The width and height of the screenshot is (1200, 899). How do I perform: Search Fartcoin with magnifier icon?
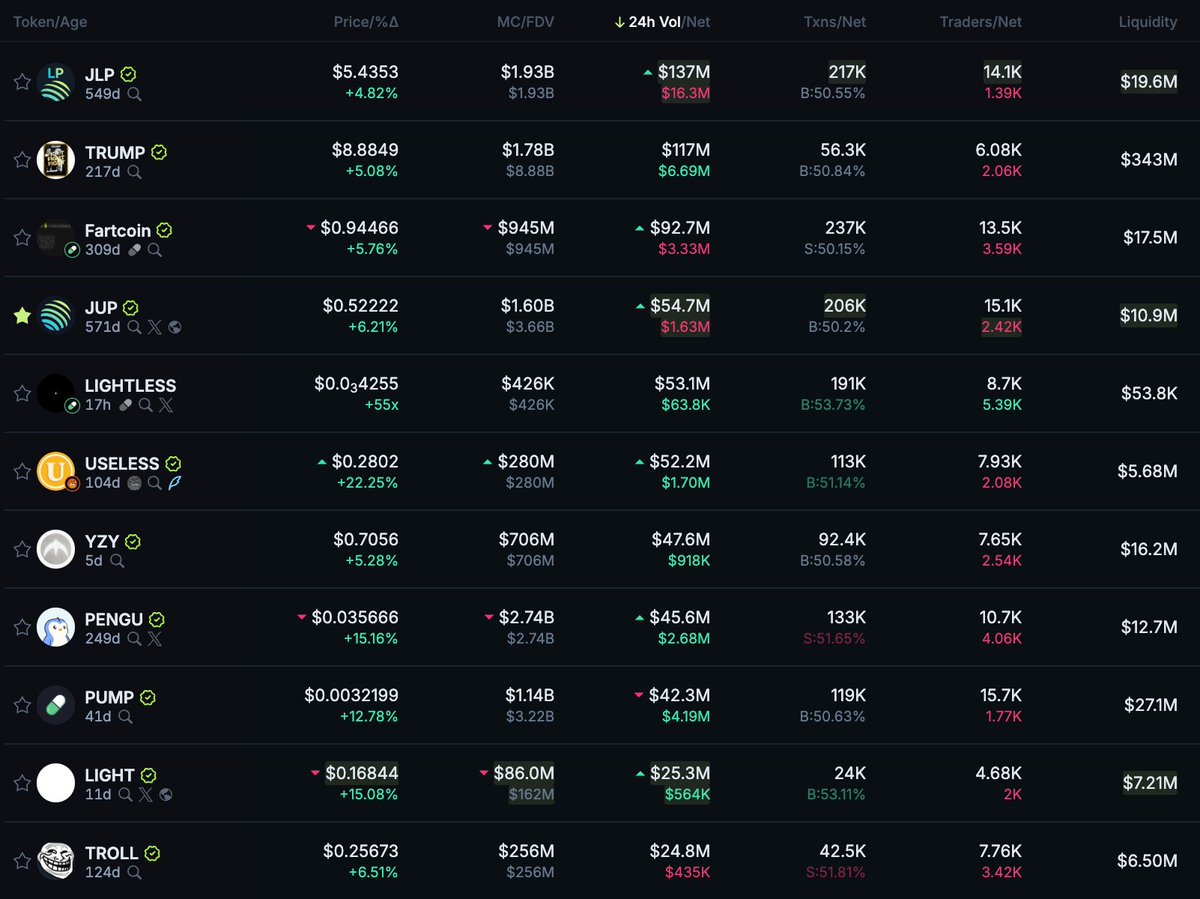pyautogui.click(x=154, y=250)
